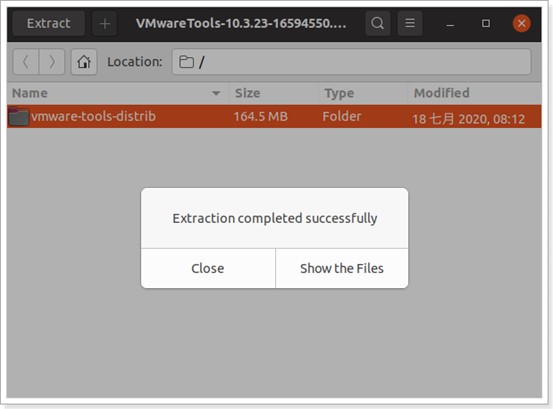Go back with the left arrow
Screen dimensions: 553x409
(26, 62)
